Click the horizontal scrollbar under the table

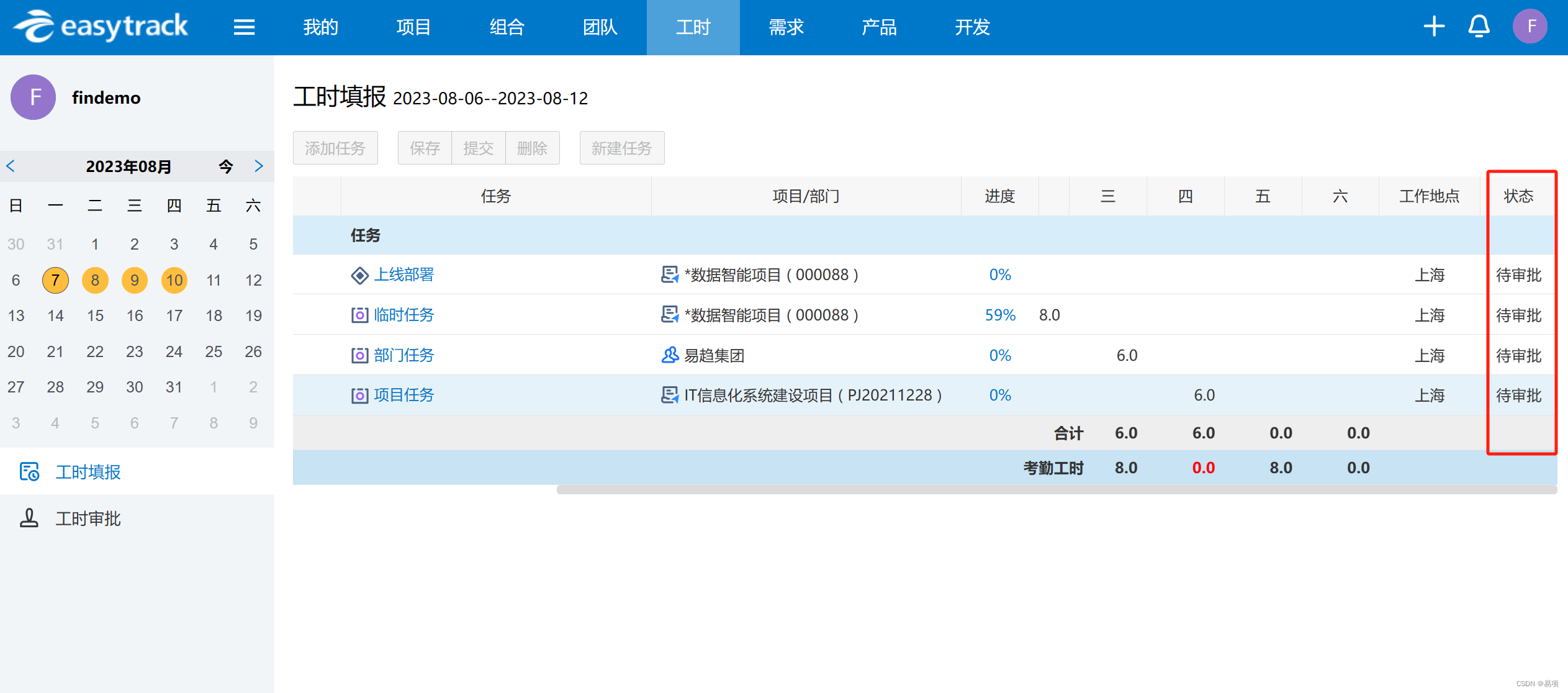(1057, 490)
